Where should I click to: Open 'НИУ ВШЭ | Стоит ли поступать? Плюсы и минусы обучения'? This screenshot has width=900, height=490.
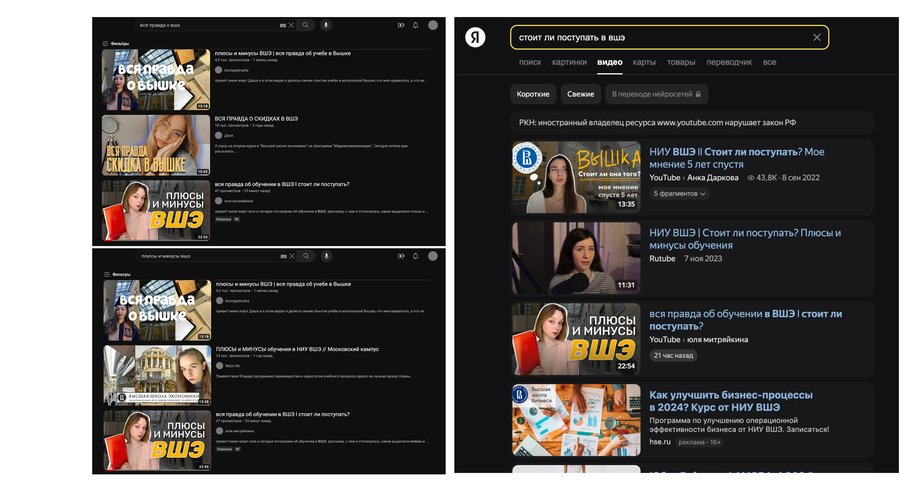pos(744,239)
